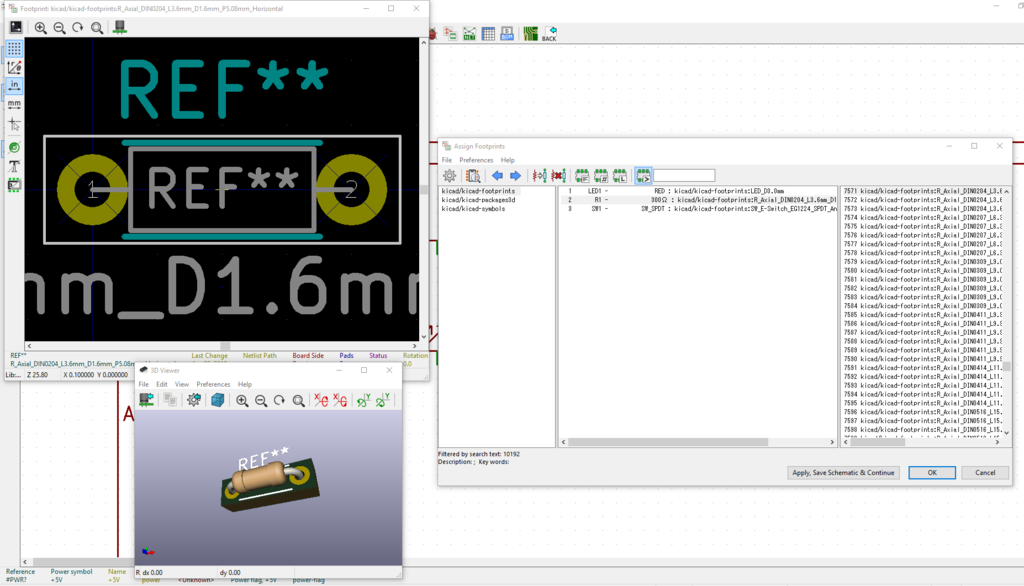Select footprint entry number 7590
Screen dimensions: 1024x586
(x=922, y=359)
